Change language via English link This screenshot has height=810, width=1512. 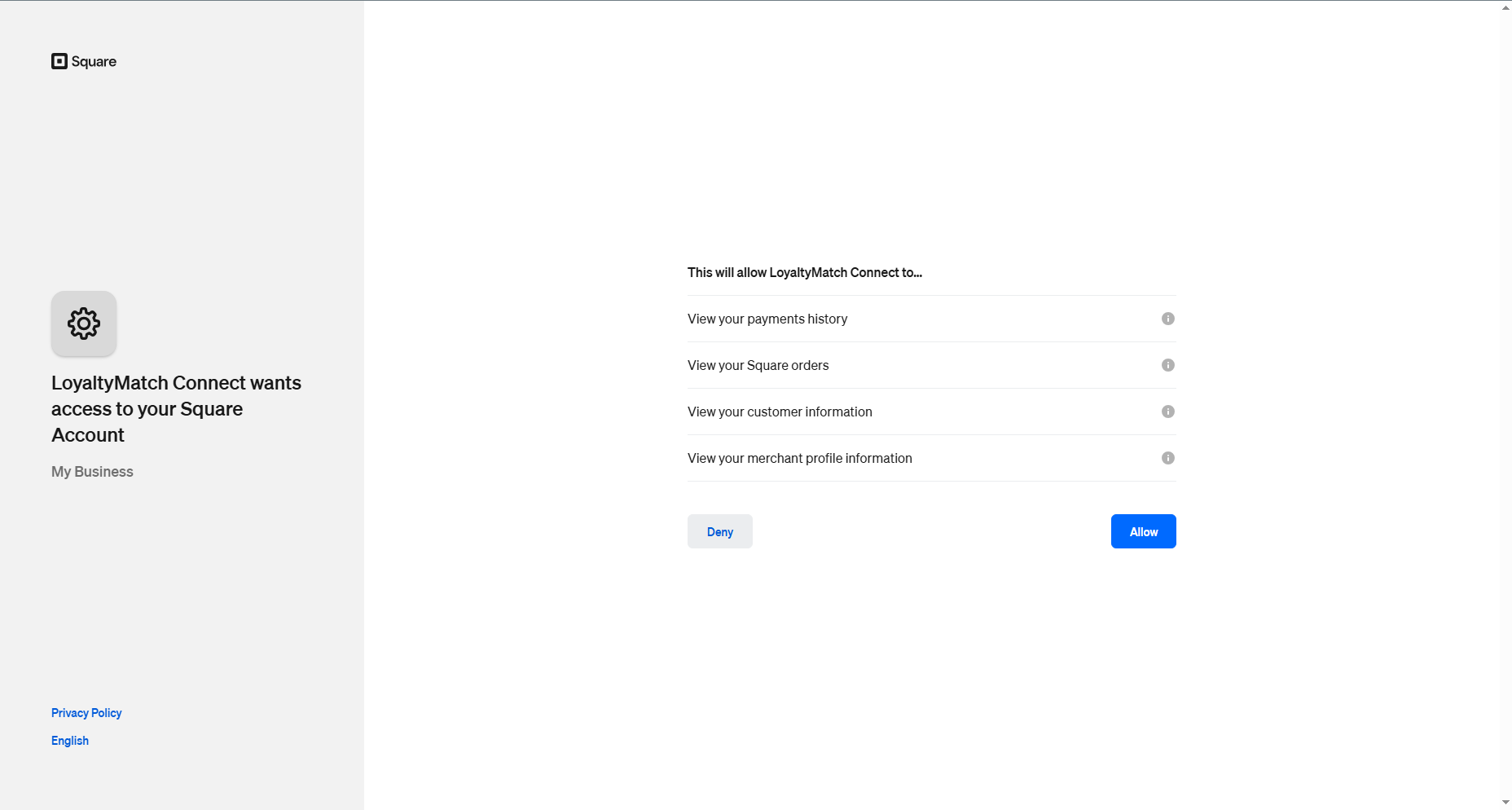coord(70,741)
